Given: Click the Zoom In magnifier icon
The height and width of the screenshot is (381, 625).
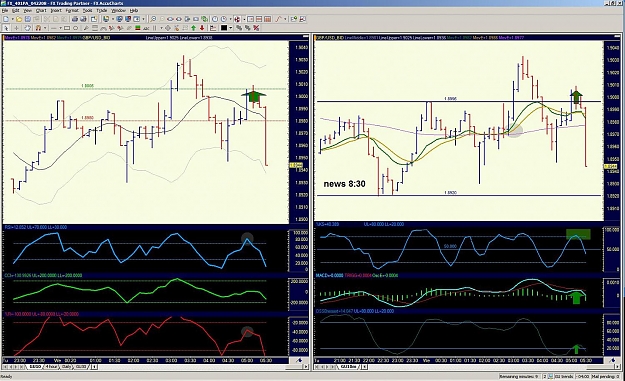Looking at the screenshot, I should click(153, 19).
